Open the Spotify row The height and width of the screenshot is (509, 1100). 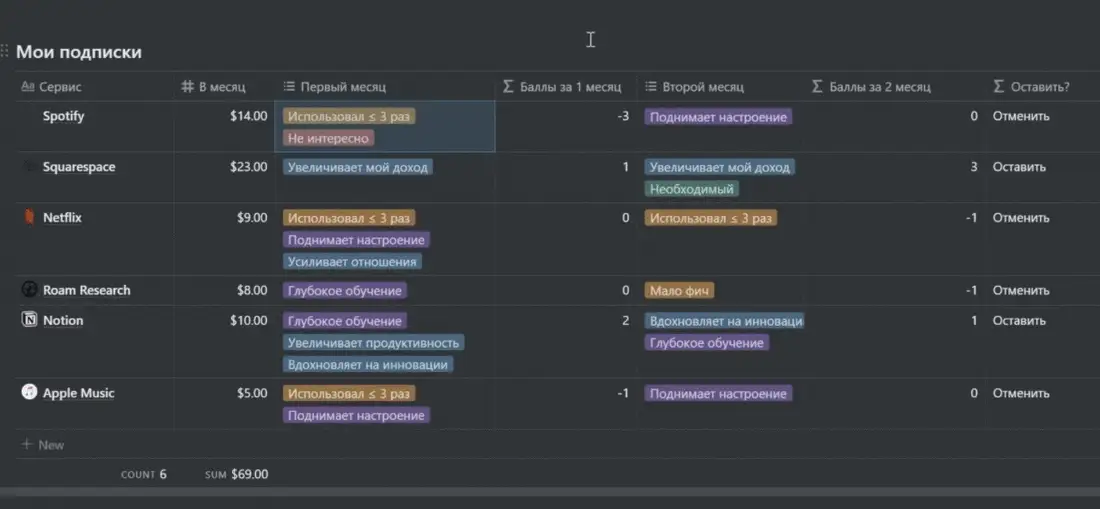coord(63,116)
